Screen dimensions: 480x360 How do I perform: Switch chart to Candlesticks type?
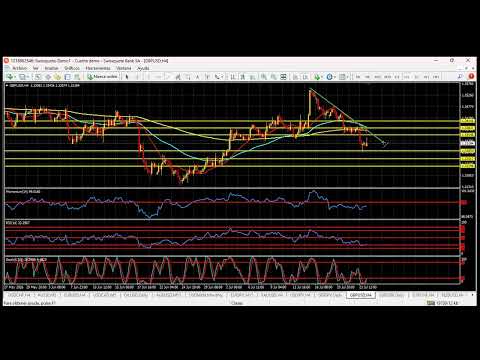coord(242,77)
